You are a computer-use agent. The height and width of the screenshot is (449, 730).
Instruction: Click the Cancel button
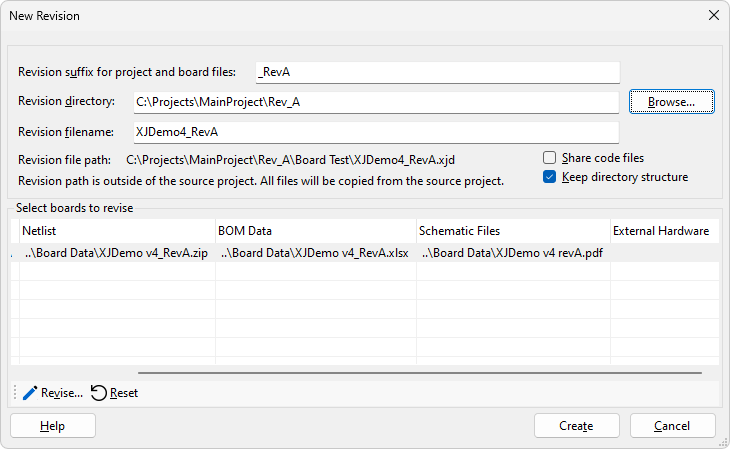pos(672,426)
